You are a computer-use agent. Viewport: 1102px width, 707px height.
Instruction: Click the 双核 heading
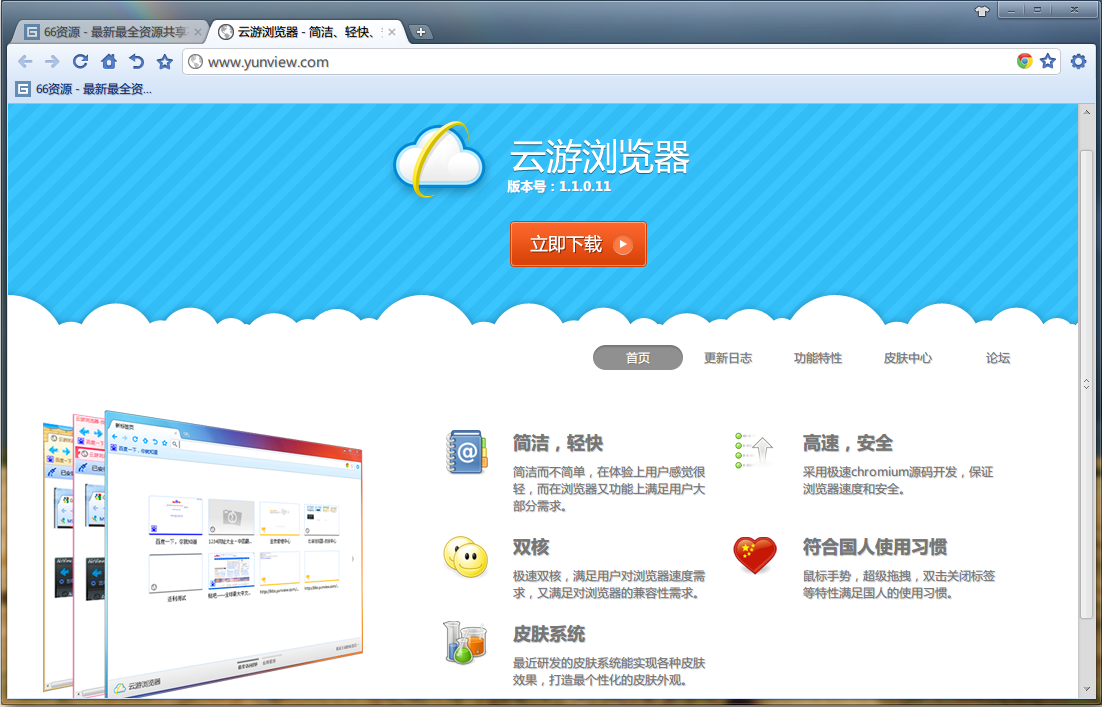click(x=531, y=547)
